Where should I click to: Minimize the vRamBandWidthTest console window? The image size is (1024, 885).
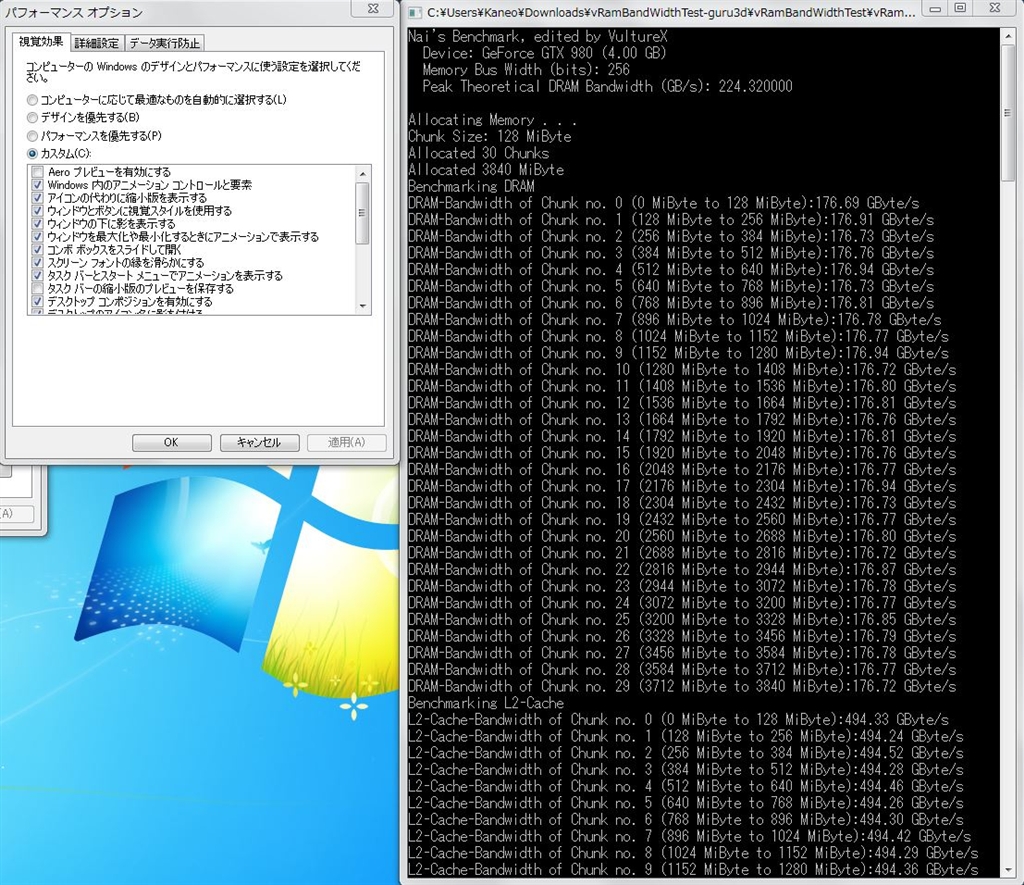click(x=935, y=9)
